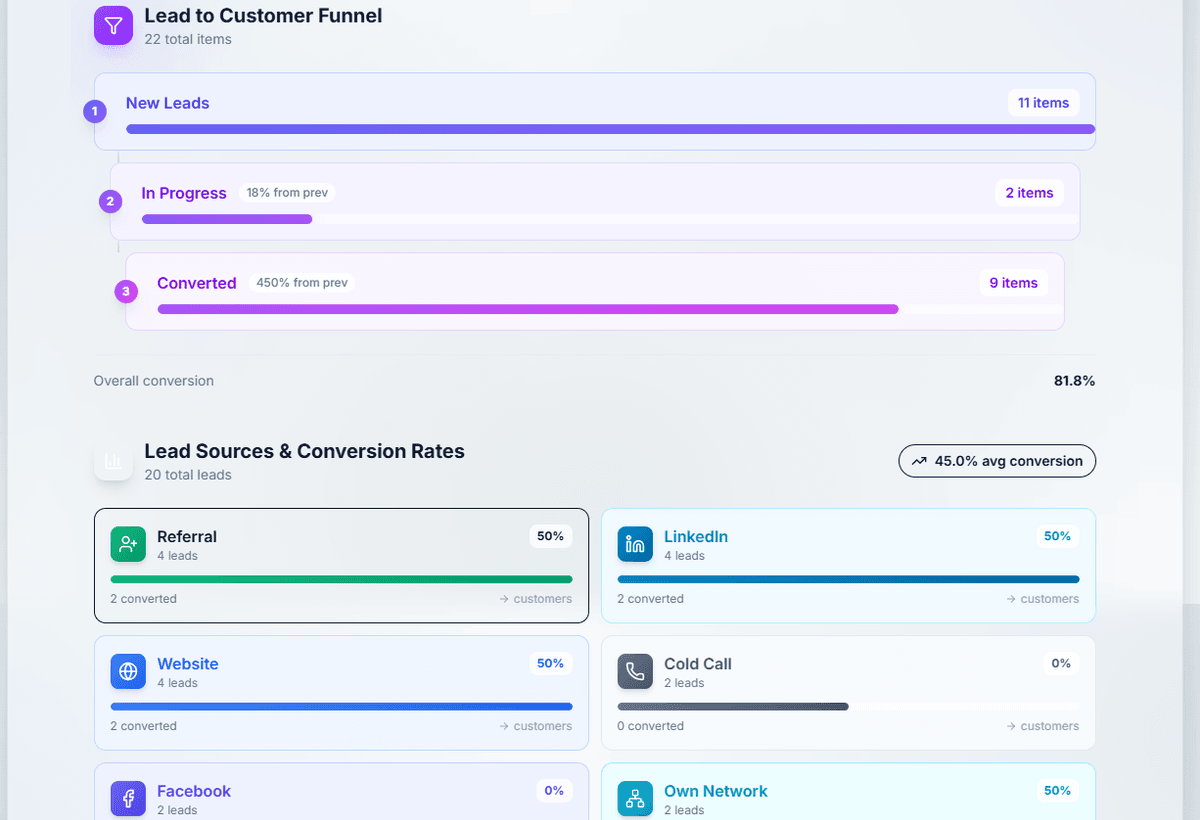1200x820 pixels.
Task: Click the stage 1 numbered badge
Action: [95, 113]
